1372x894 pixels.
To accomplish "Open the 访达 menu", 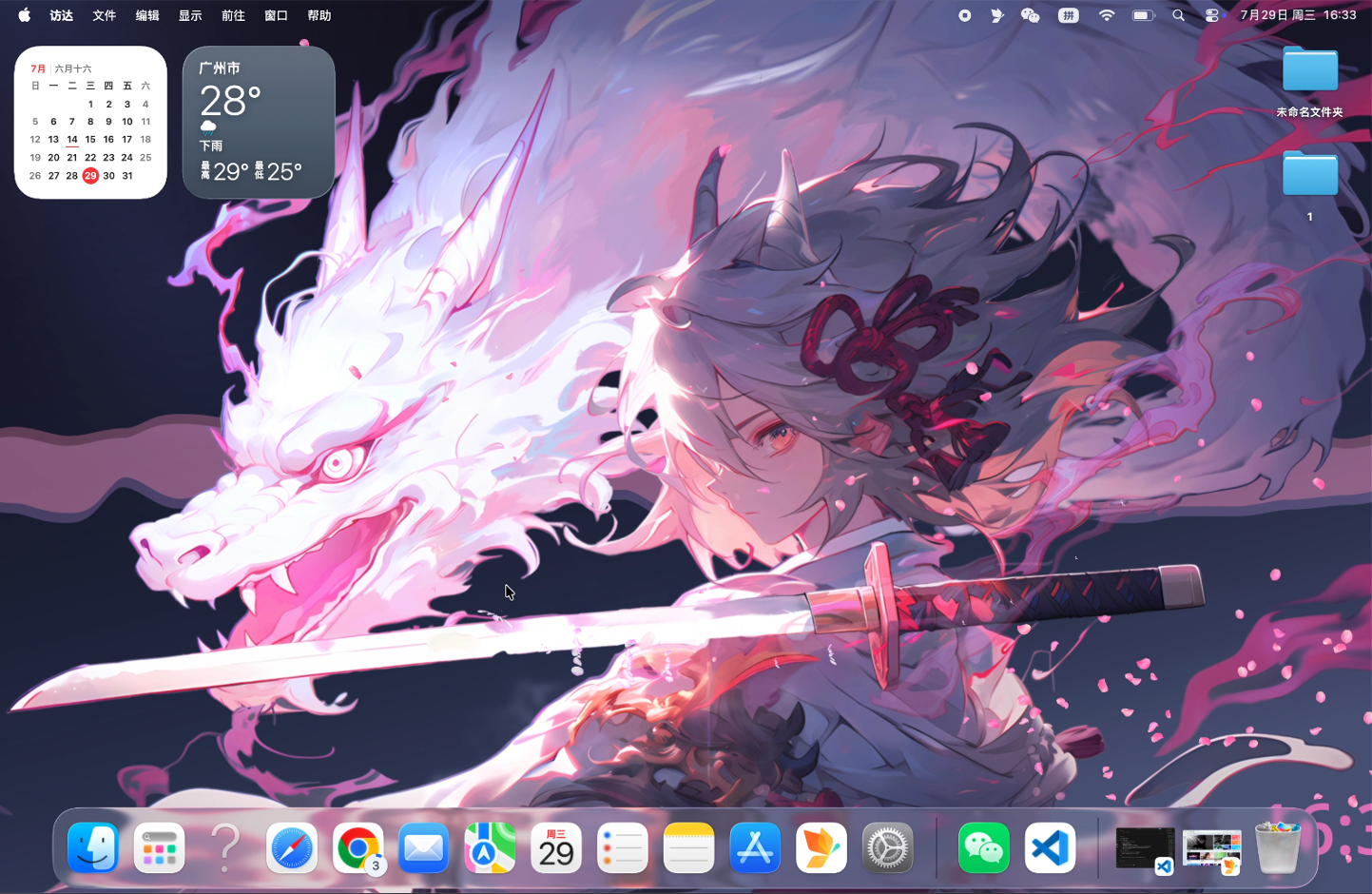I will point(62,15).
